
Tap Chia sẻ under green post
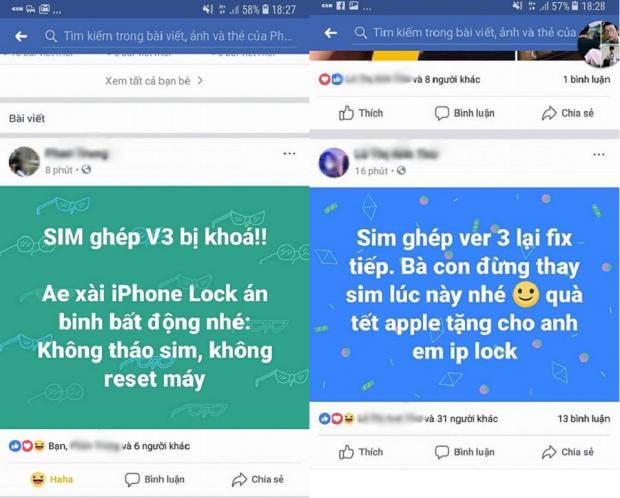[x=257, y=479]
